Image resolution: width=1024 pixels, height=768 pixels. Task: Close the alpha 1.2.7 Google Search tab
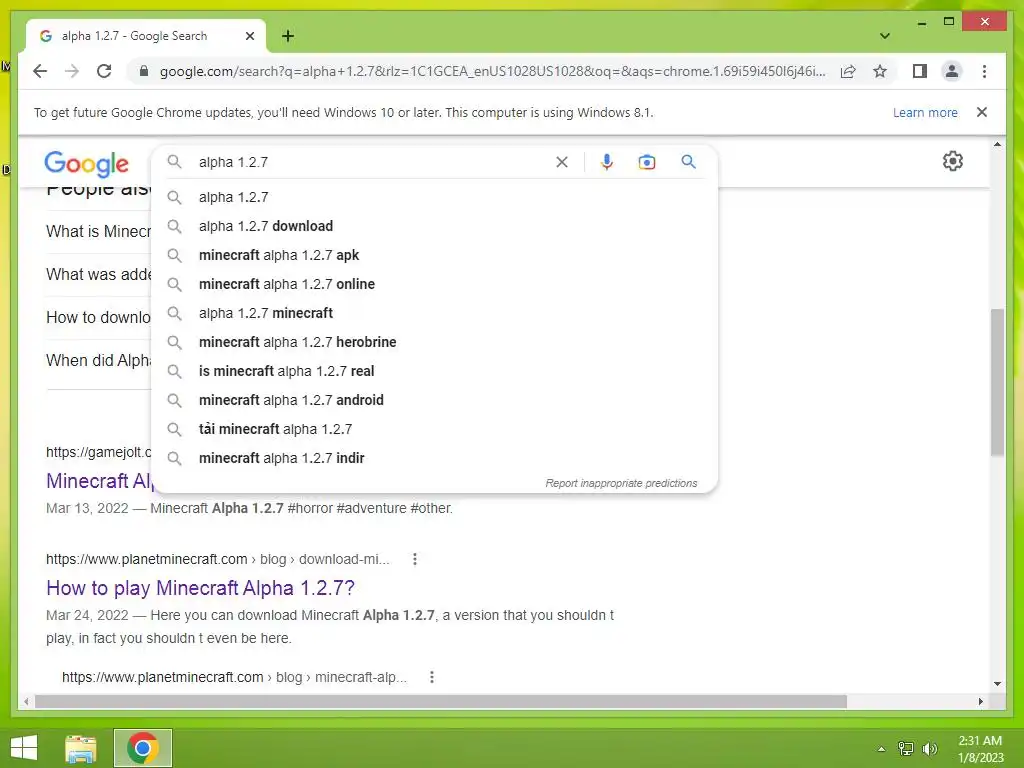tap(249, 36)
